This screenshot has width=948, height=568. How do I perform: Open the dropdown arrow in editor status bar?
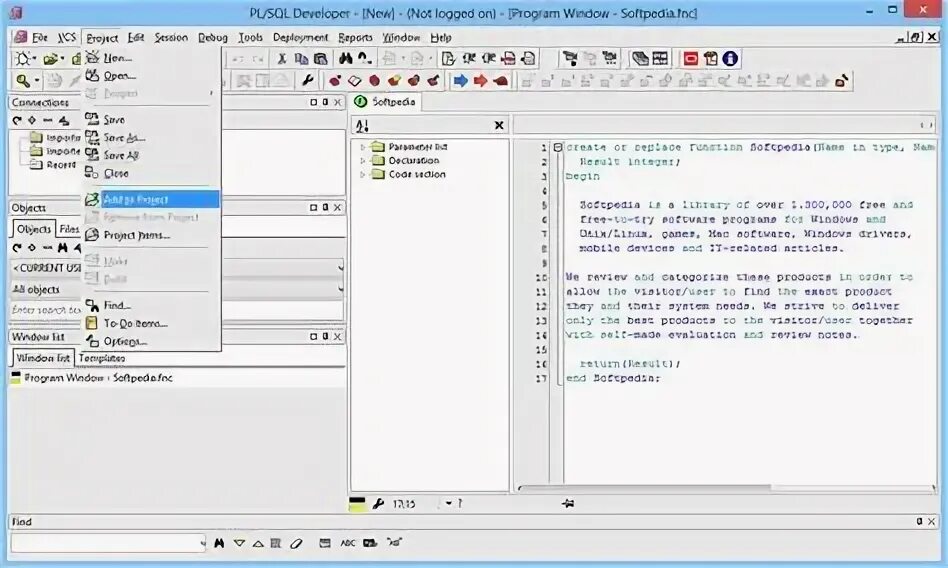pyautogui.click(x=449, y=503)
